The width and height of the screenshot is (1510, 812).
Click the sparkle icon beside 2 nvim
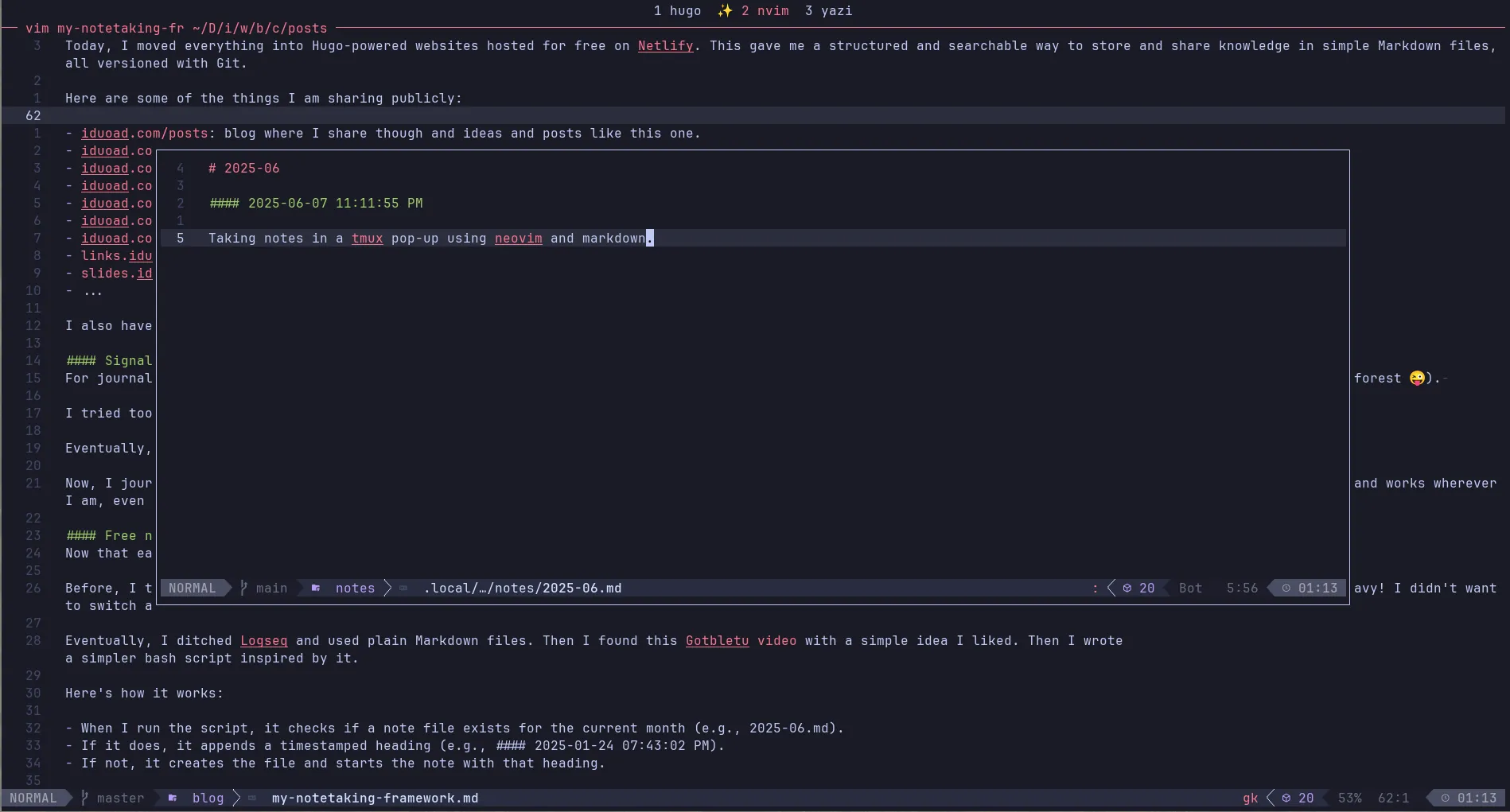(x=725, y=10)
